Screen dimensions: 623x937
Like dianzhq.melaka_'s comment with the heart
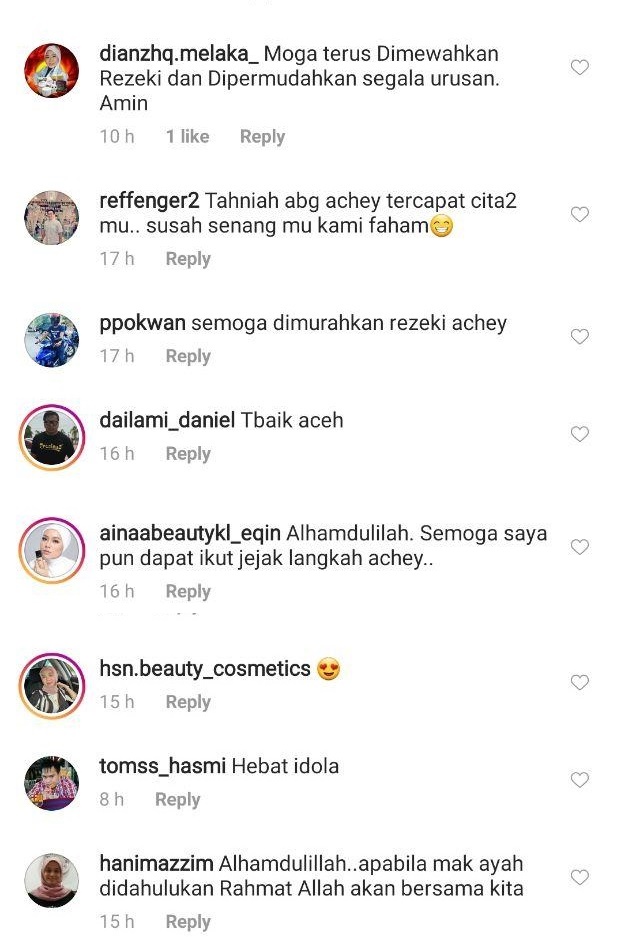pyautogui.click(x=579, y=67)
